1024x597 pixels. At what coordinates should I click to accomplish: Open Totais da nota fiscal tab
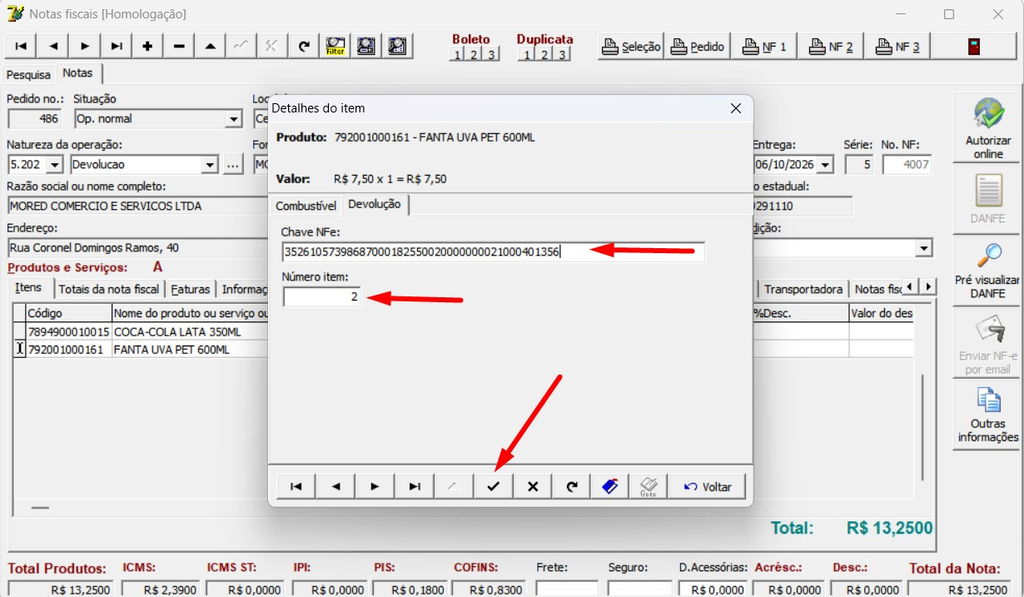[x=109, y=289]
